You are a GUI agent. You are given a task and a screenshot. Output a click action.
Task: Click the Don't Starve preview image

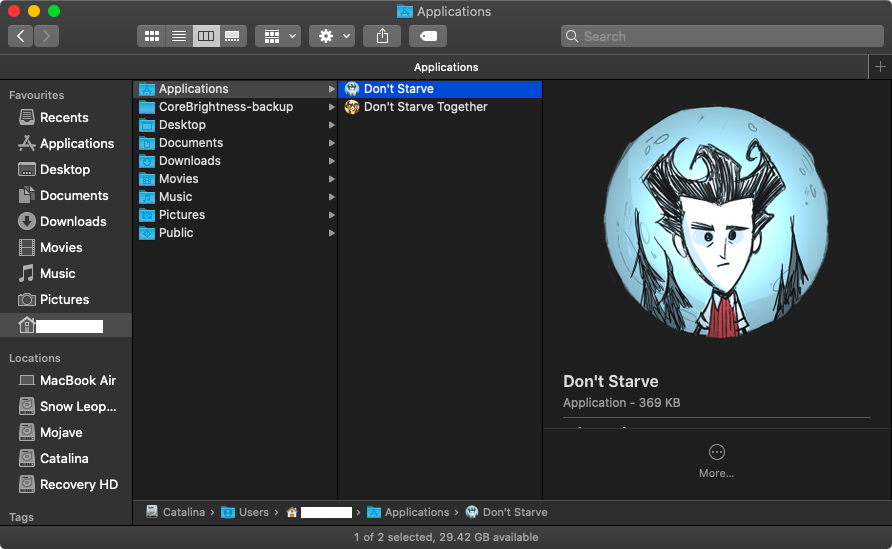click(716, 222)
